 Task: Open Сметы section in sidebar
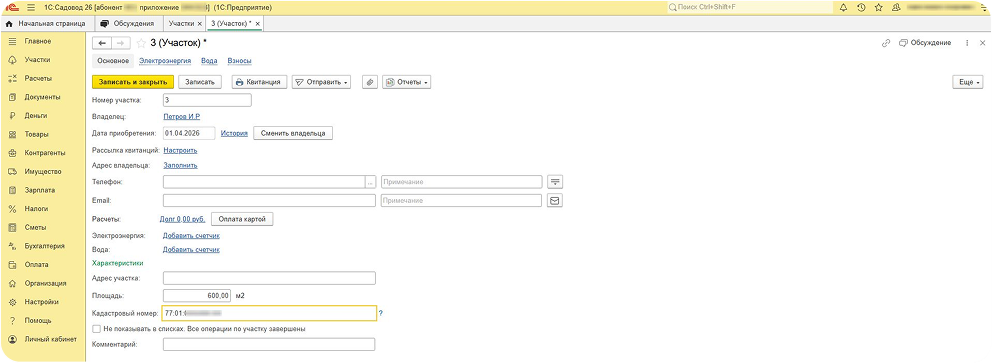pyautogui.click(x=36, y=227)
